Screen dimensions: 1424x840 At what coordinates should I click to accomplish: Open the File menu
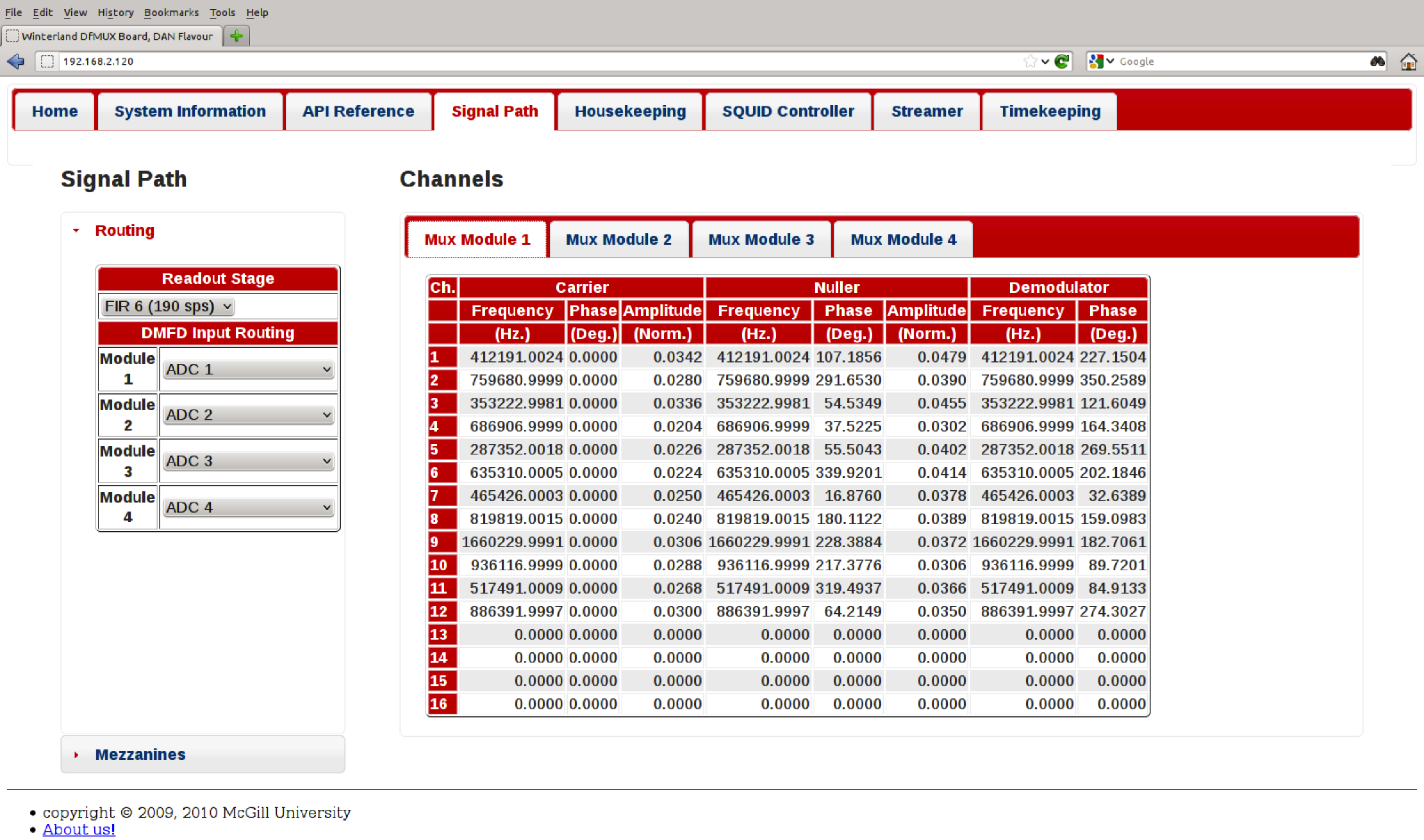[x=13, y=12]
